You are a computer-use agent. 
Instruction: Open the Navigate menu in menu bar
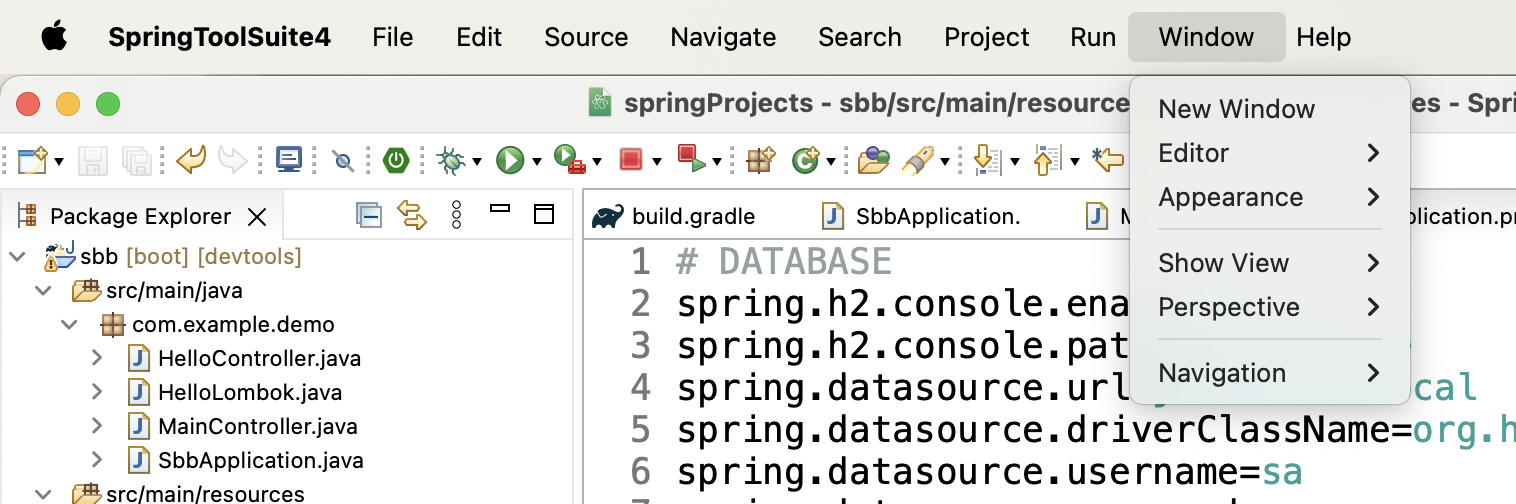(723, 37)
